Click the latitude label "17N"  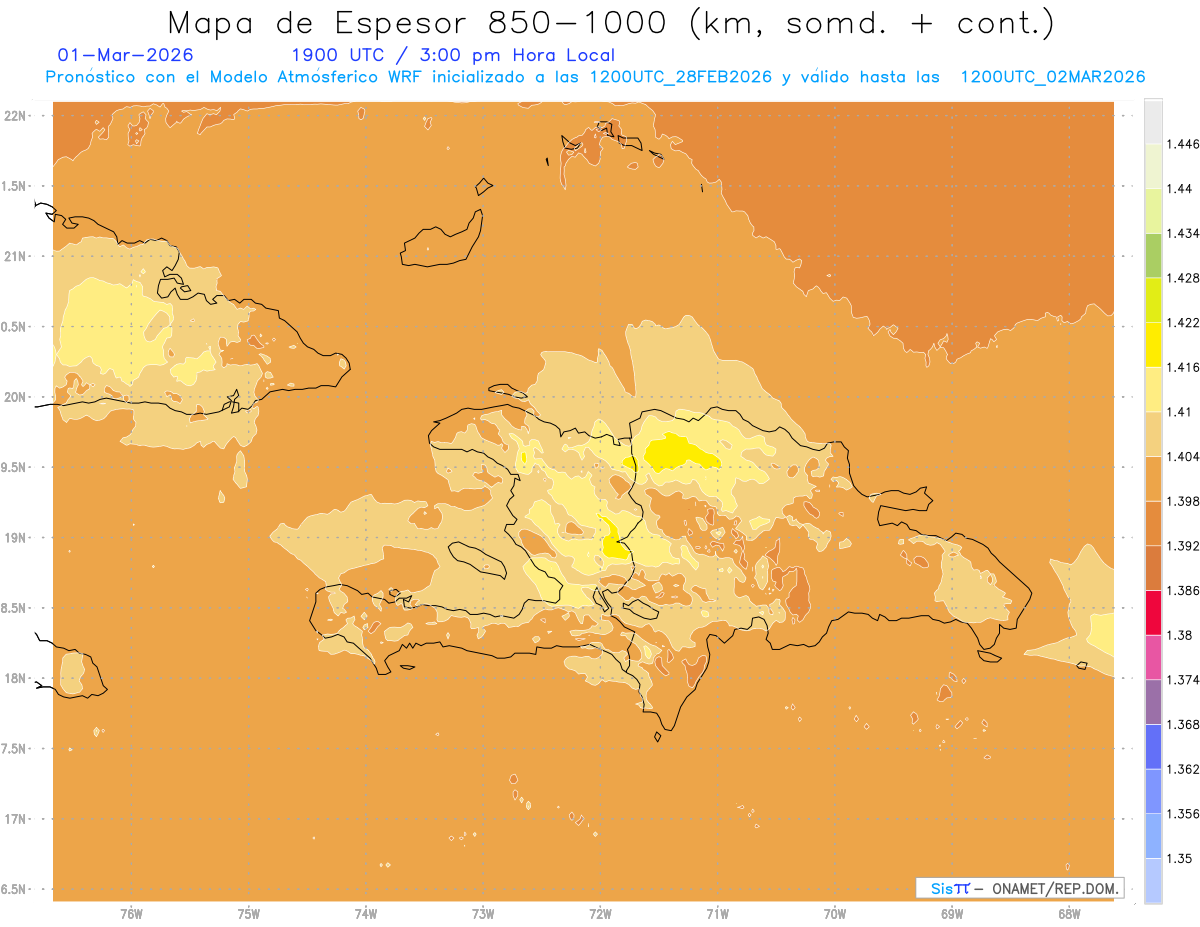(17, 819)
